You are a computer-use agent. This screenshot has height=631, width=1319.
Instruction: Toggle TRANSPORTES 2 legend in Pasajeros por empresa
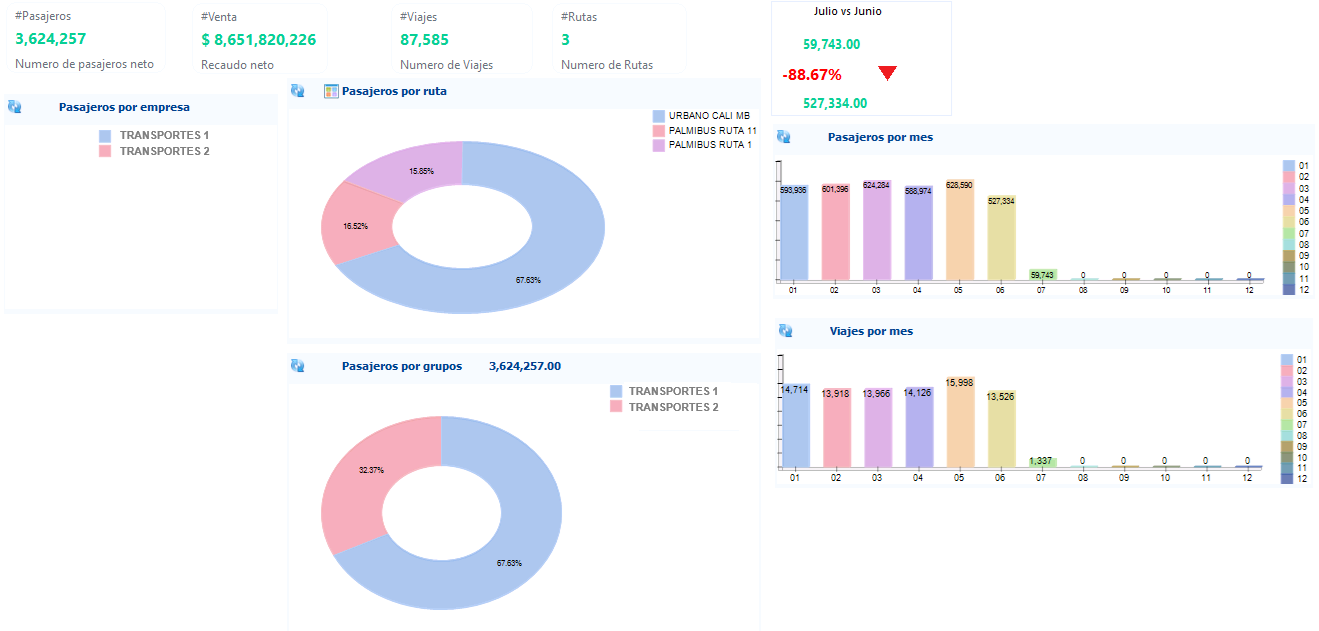click(x=154, y=151)
